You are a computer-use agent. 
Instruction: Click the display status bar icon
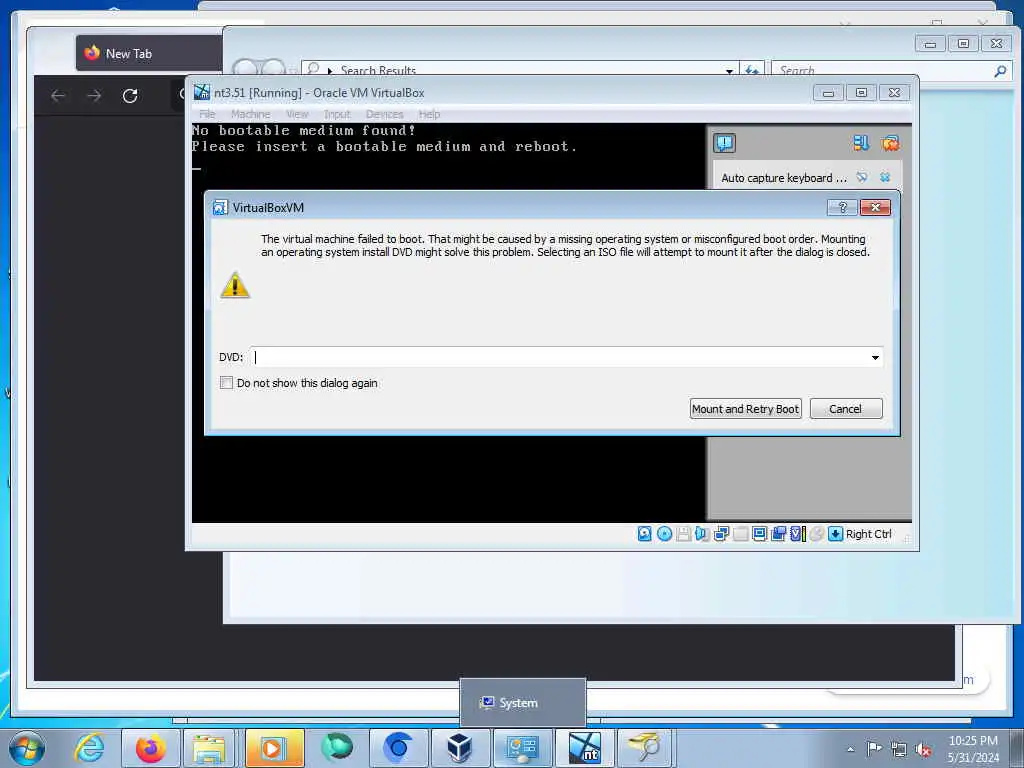(x=759, y=534)
